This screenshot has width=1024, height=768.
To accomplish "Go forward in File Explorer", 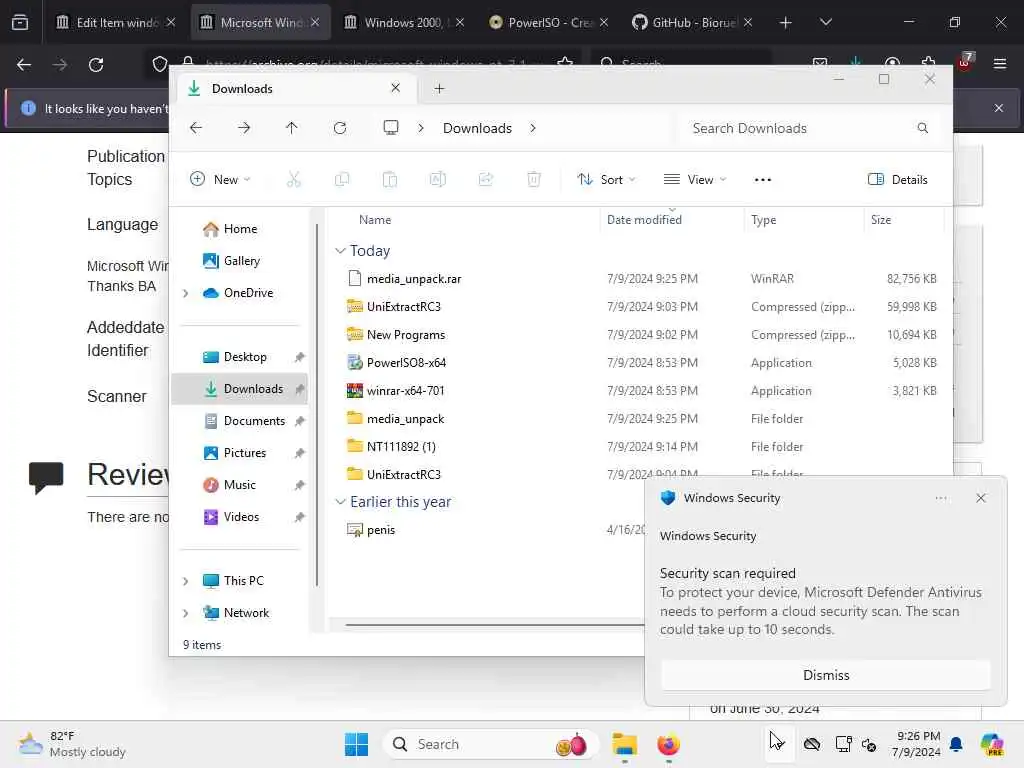I will click(x=244, y=128).
